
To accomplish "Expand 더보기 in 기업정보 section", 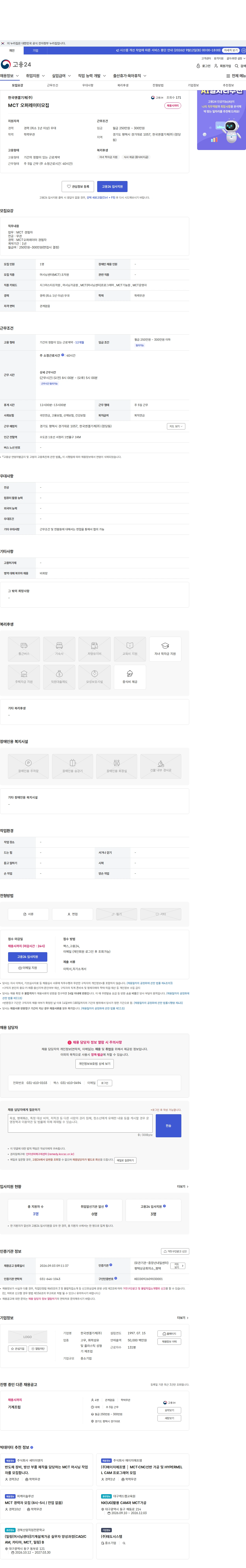I will (x=183, y=1318).
